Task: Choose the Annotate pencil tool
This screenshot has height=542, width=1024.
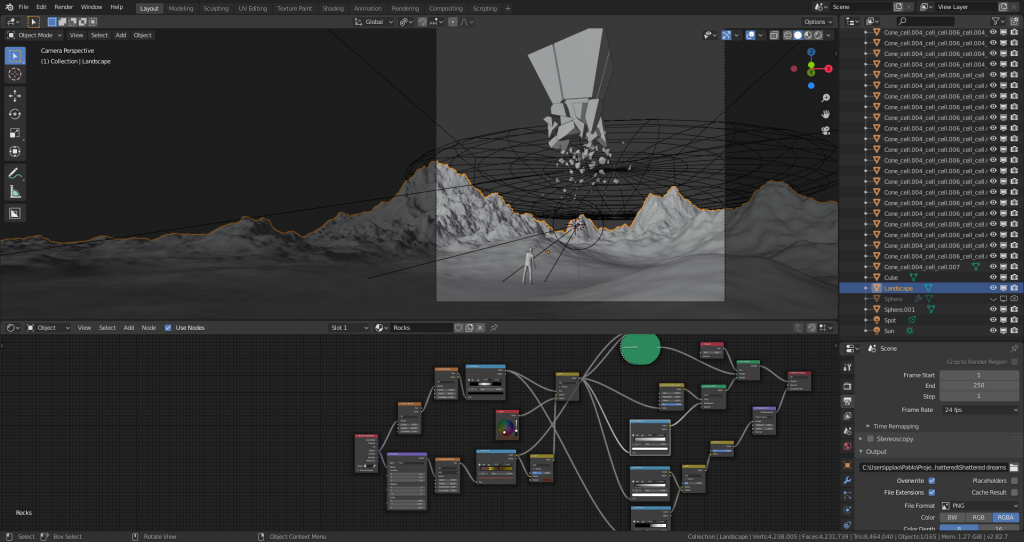Action: 15,173
